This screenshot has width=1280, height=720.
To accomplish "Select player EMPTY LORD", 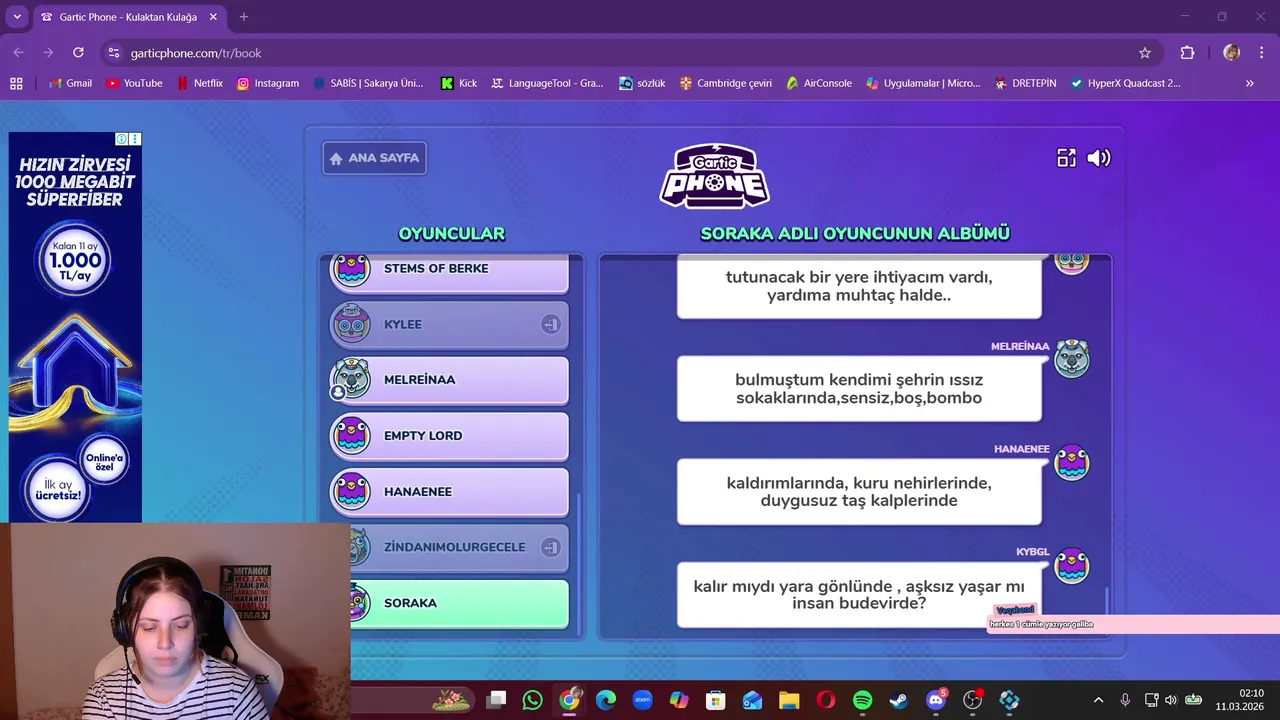I will (x=449, y=436).
